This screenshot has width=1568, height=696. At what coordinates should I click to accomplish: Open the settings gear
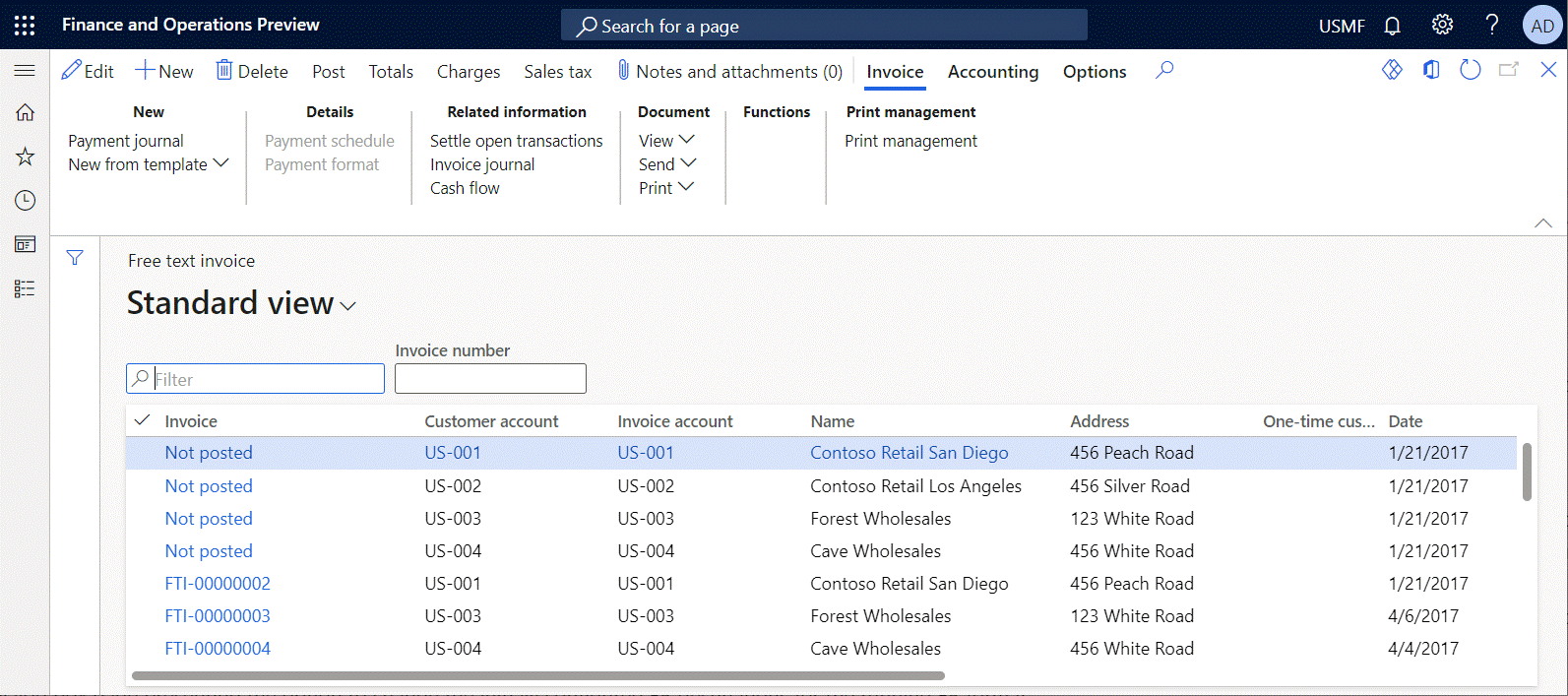pos(1442,25)
